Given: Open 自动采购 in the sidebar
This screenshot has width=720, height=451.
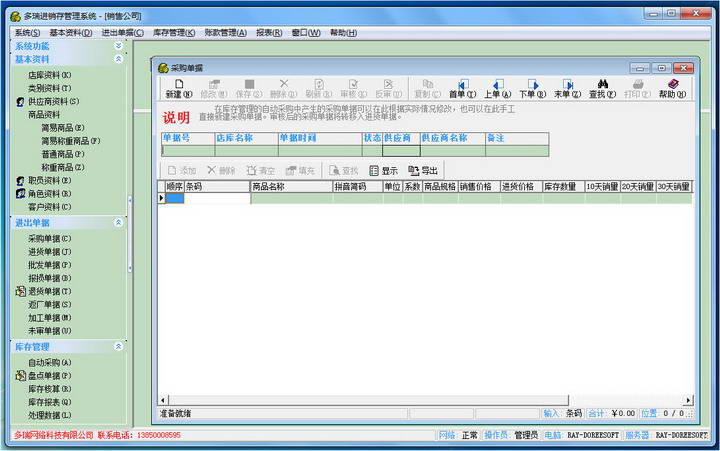Looking at the screenshot, I should [50, 362].
